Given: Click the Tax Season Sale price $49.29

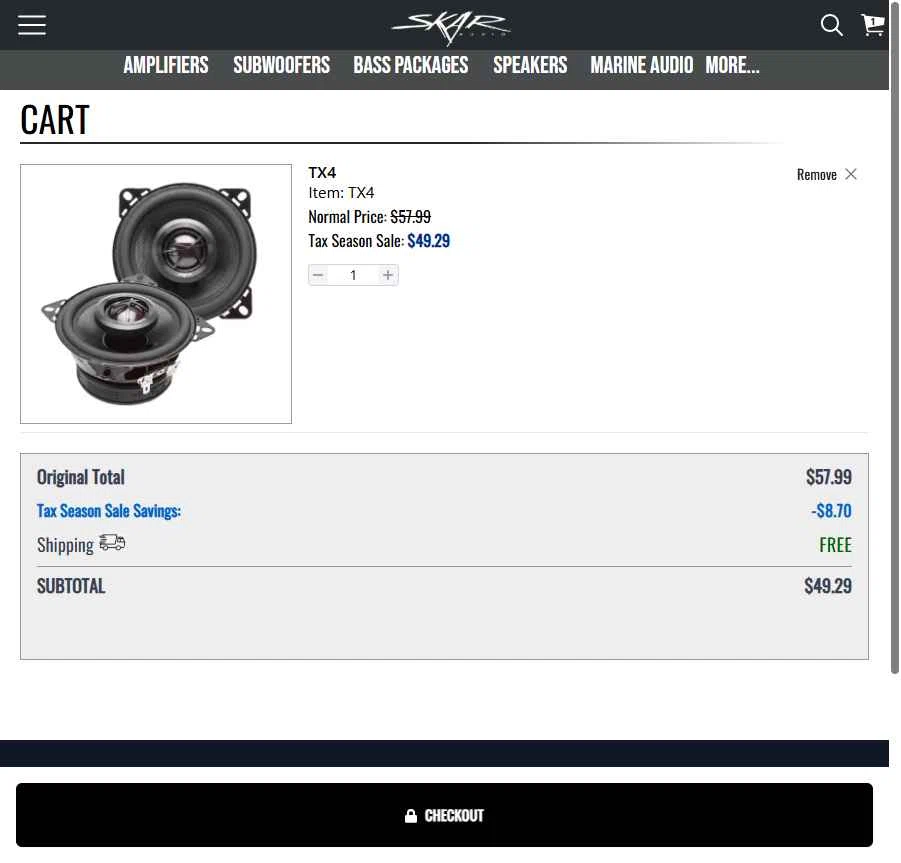Looking at the screenshot, I should click(429, 241).
